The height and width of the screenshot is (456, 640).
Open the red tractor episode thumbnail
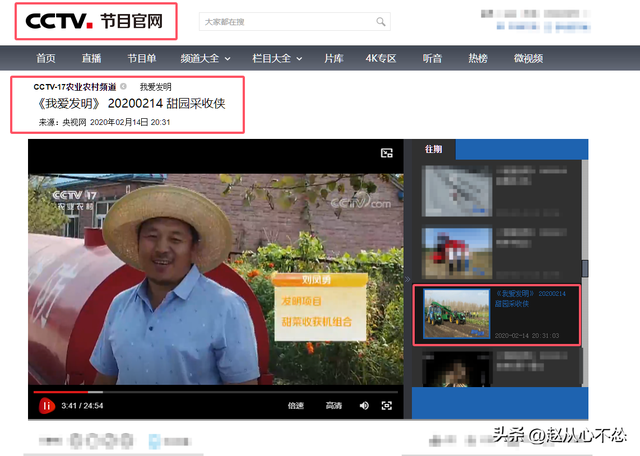pos(457,252)
